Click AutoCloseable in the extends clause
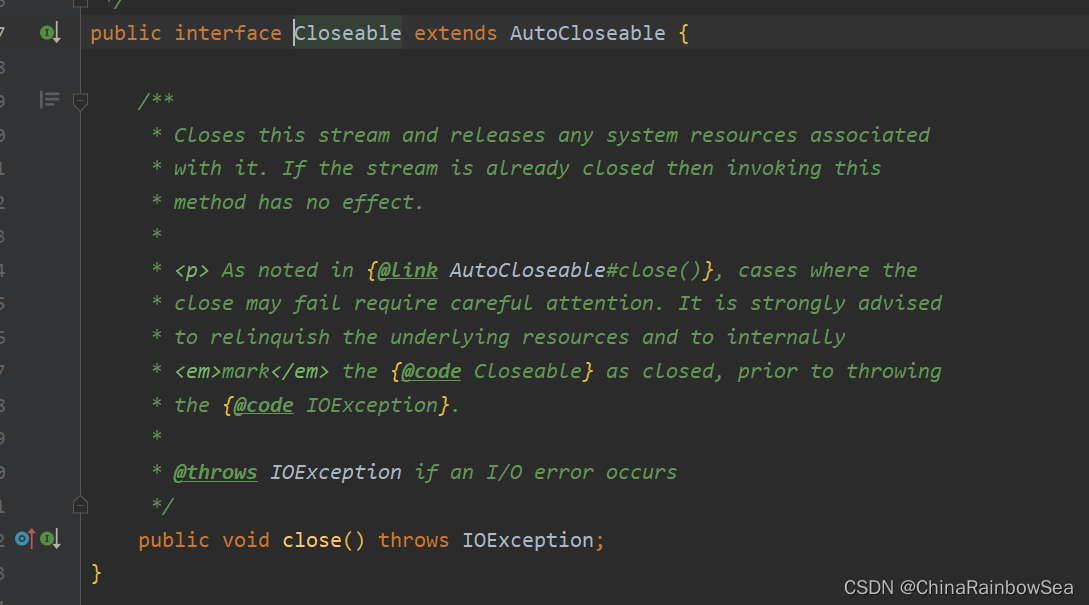The image size is (1089, 605). point(587,33)
